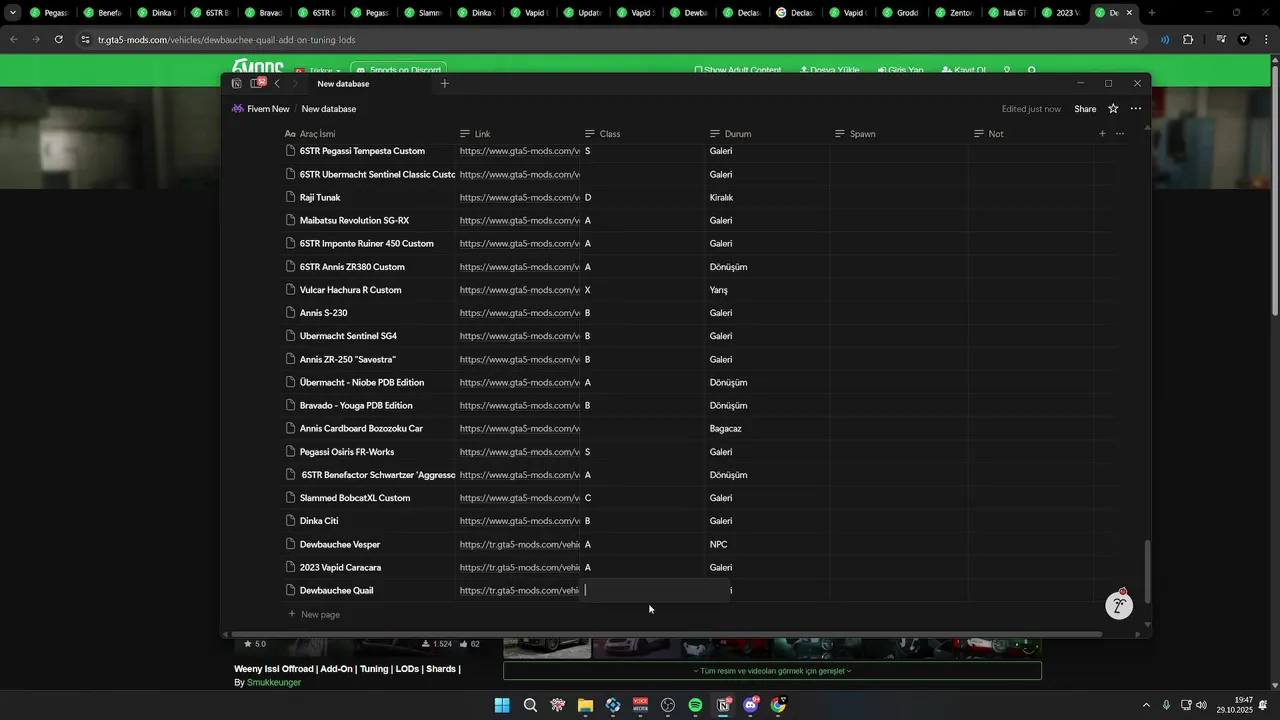Expand all images and videos on 5mods

(772, 671)
